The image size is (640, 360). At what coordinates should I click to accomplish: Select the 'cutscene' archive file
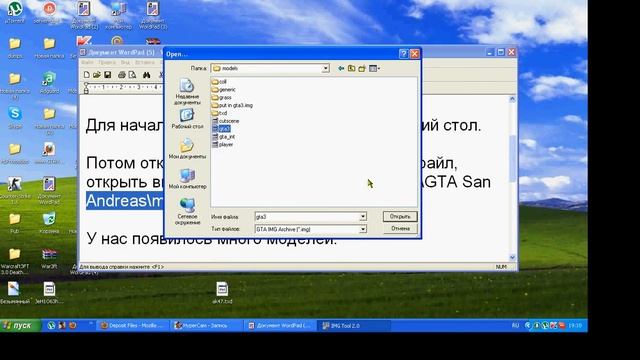pos(225,121)
